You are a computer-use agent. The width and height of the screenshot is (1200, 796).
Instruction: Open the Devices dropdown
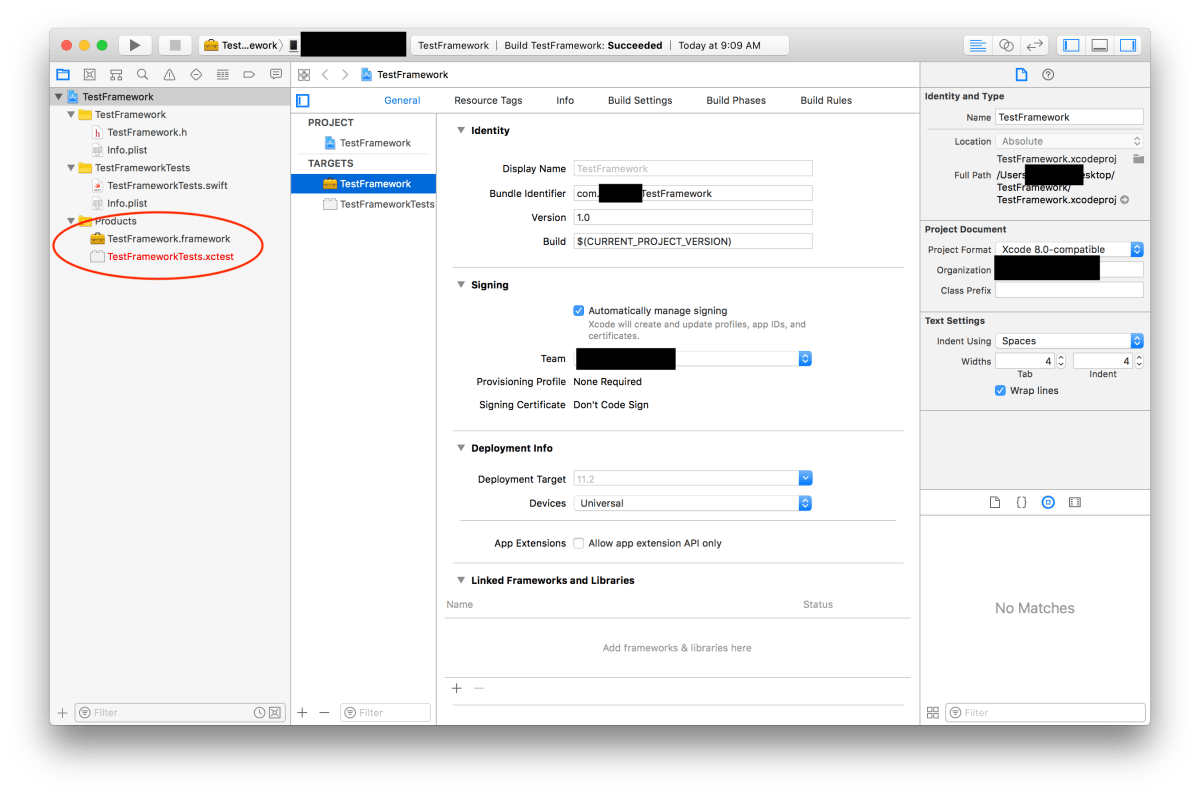click(x=693, y=503)
